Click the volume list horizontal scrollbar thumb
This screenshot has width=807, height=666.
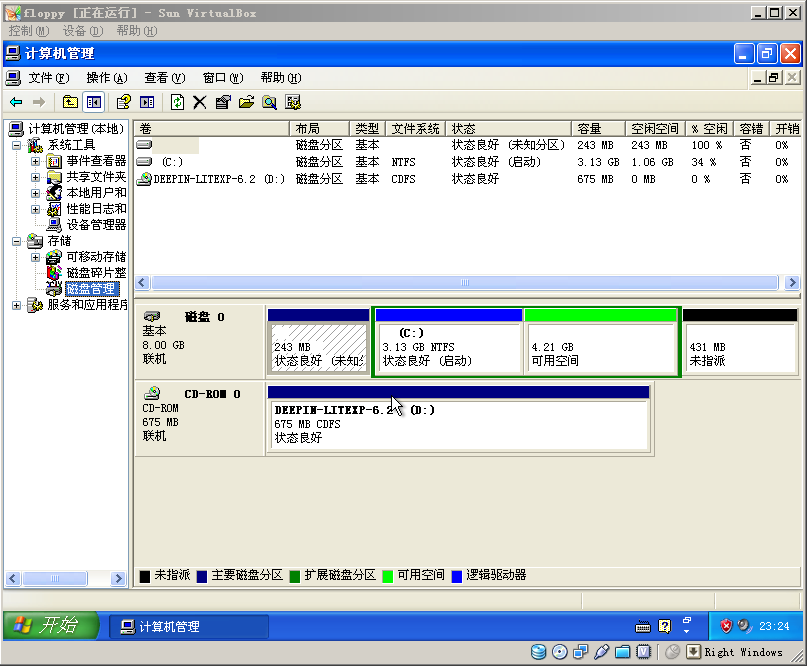tap(465, 283)
